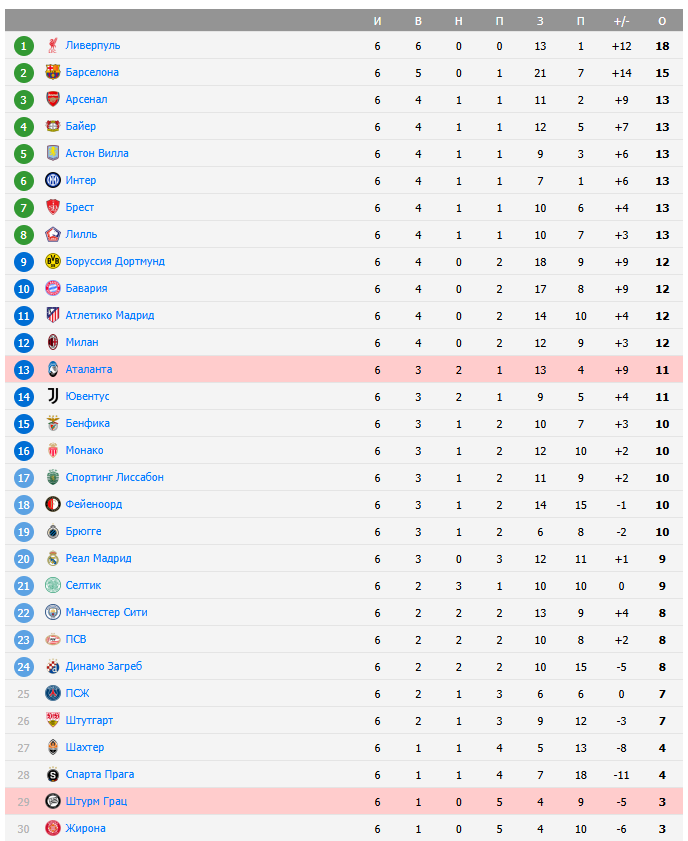Click the Barcelona club crest icon
This screenshot has width=688, height=841.
53,72
